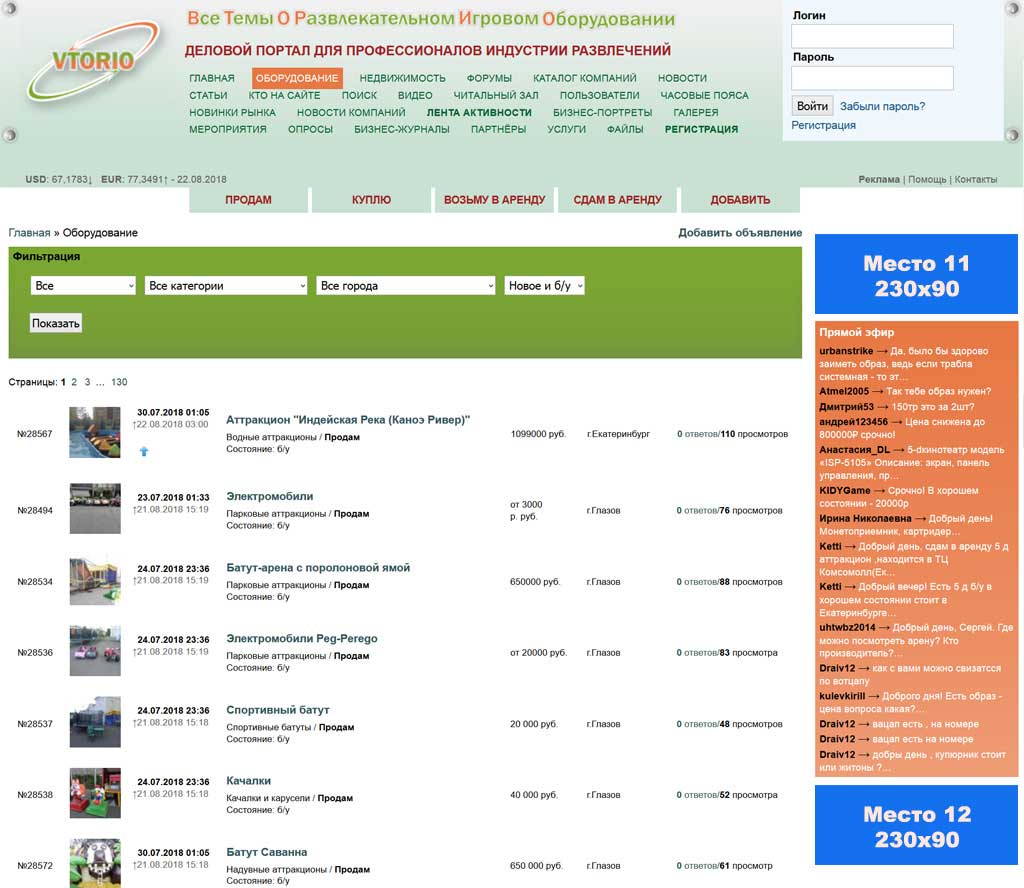Click the Место 11 banner ad
Viewport: 1024px width, 888px height.
916,275
